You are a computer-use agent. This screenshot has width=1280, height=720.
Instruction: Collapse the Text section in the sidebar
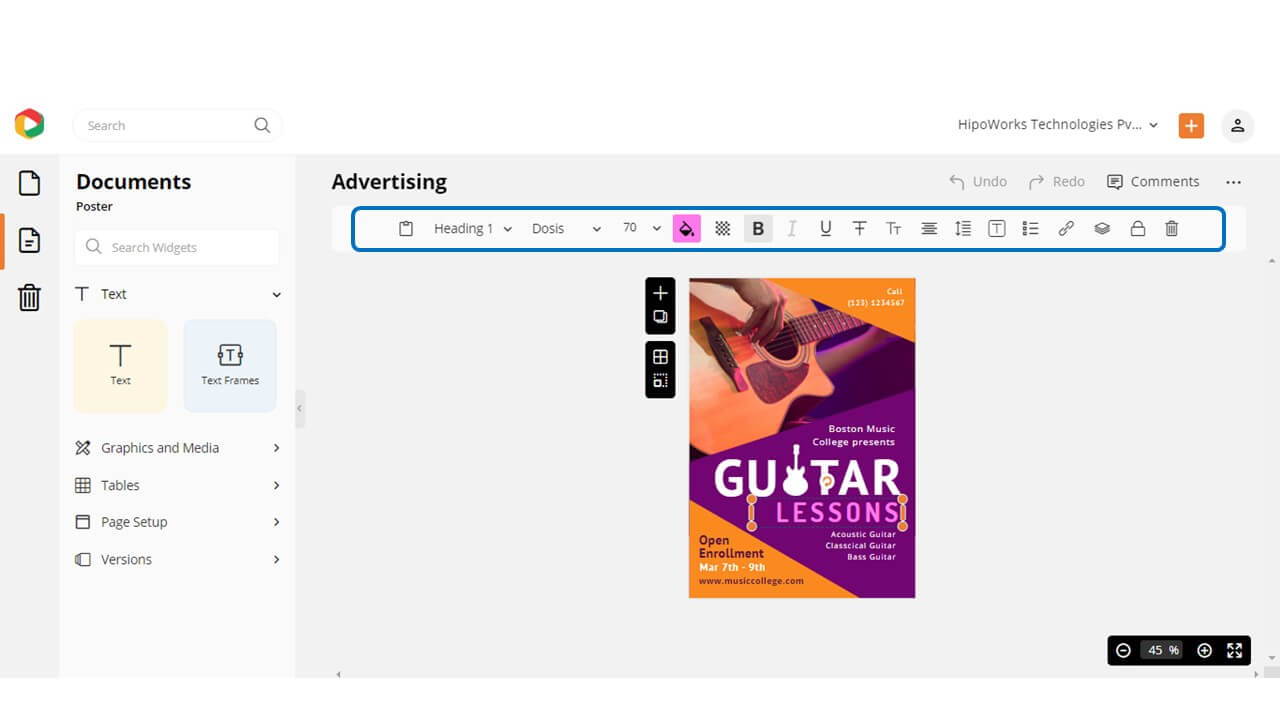click(x=276, y=294)
